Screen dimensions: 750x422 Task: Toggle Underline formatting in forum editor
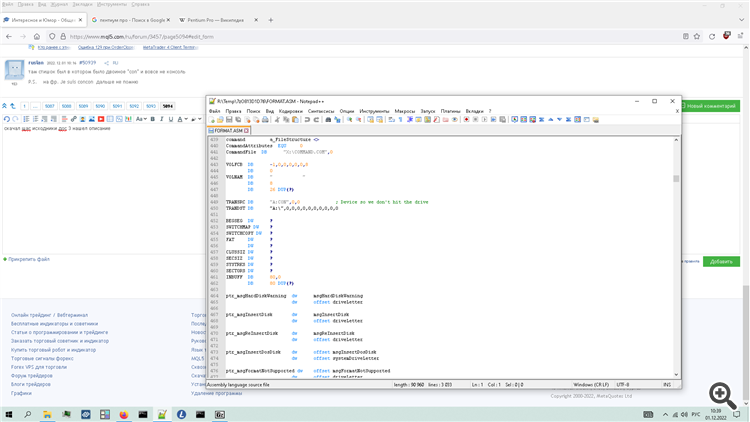pos(170,119)
